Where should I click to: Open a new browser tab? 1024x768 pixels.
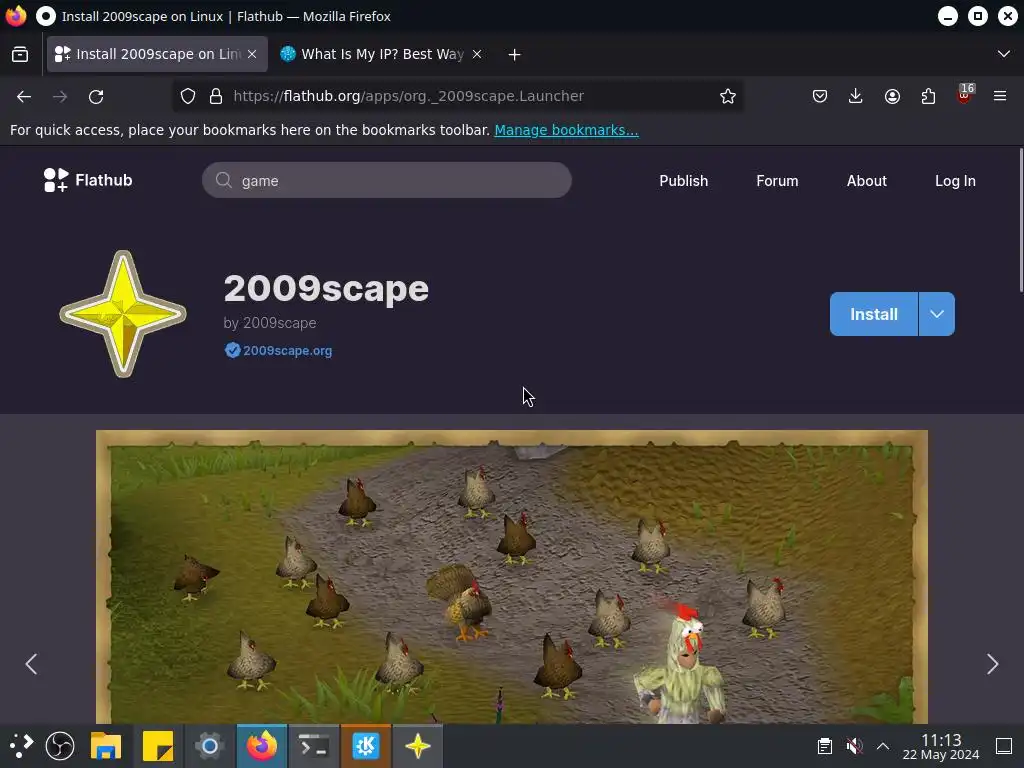(x=515, y=55)
